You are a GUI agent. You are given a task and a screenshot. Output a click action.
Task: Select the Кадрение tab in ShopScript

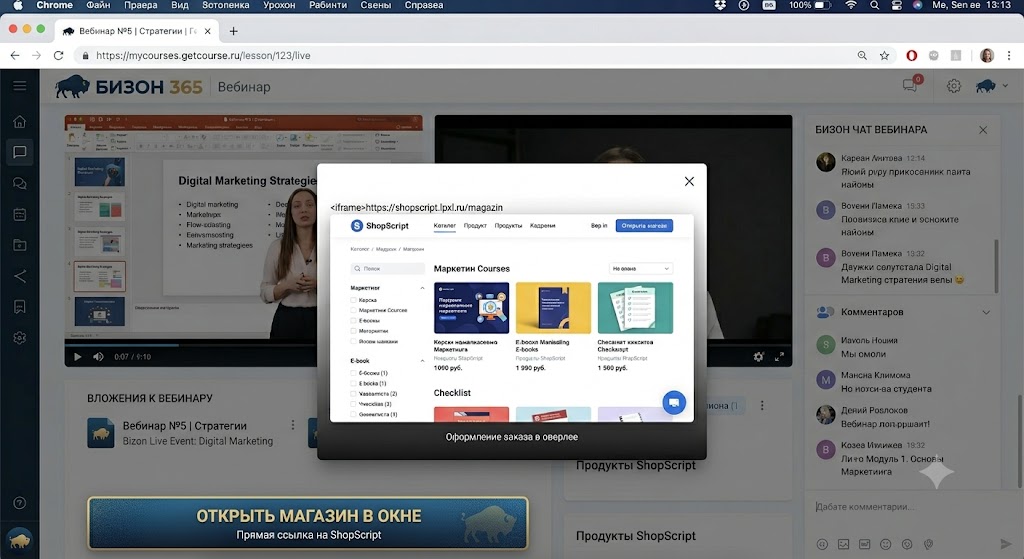click(x=543, y=226)
